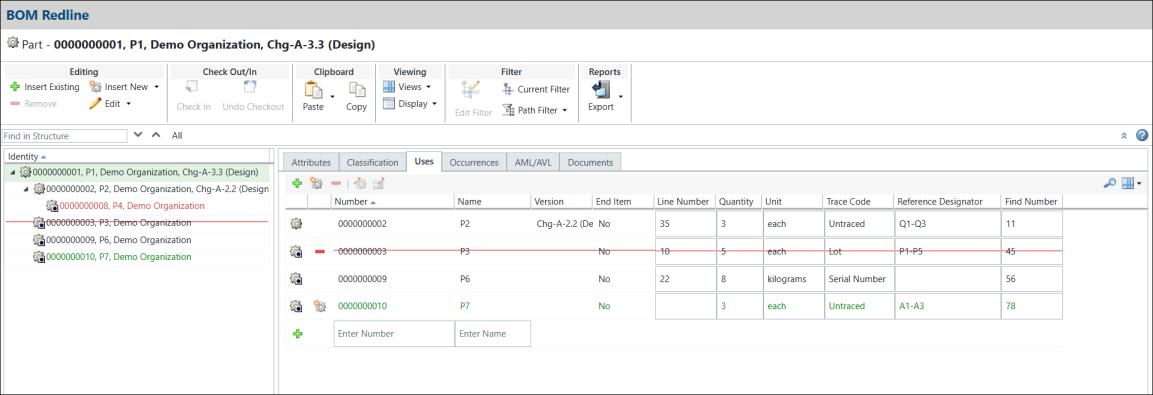1153x395 pixels.
Task: Open the Insert New dropdown arrow
Action: coord(157,87)
